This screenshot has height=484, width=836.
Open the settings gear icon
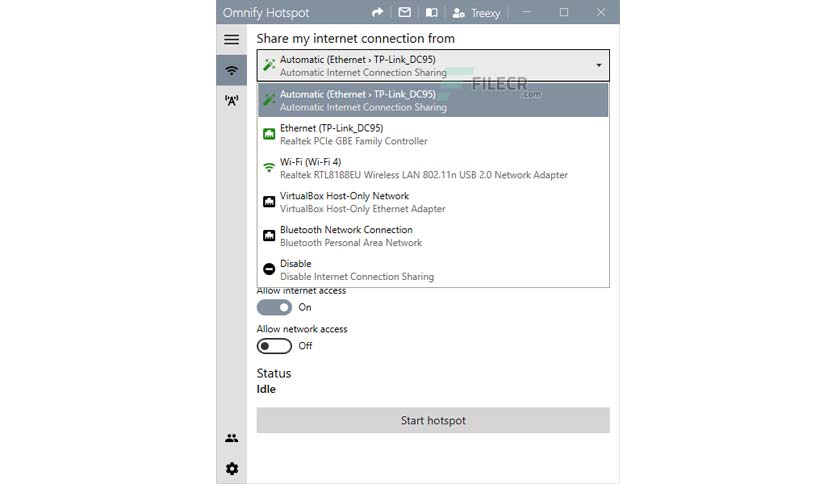(232, 469)
